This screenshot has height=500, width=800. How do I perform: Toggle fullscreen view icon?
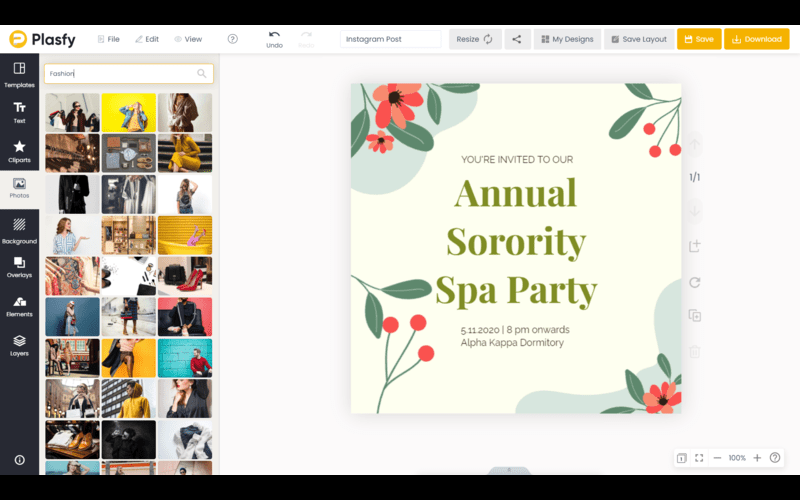coord(699,458)
